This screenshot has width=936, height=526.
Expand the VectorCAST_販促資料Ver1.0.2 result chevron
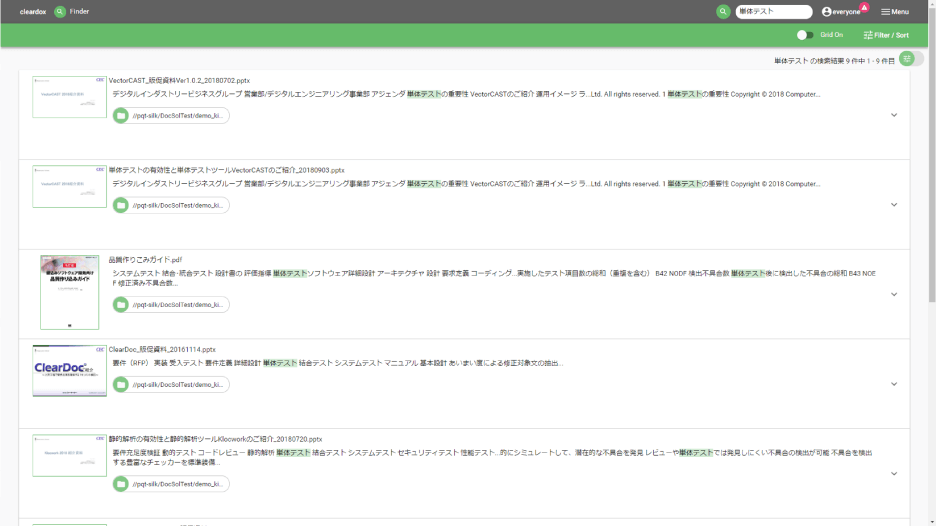pos(894,115)
